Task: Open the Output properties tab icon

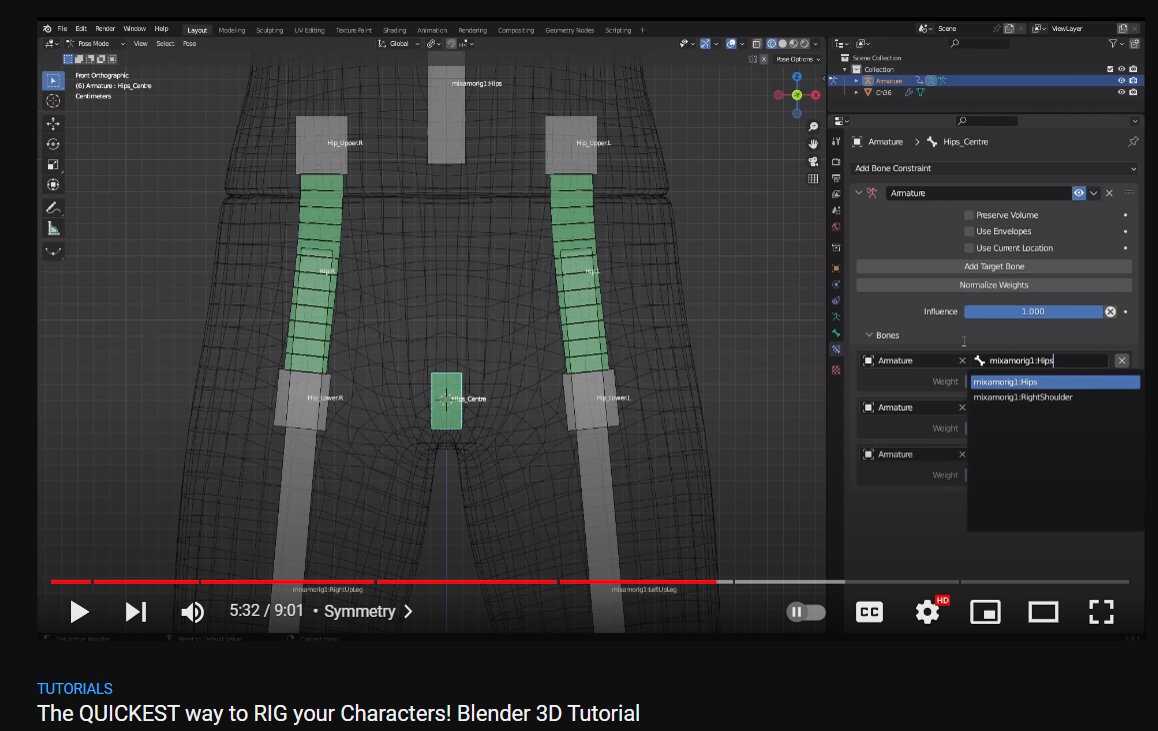Action: tap(836, 179)
